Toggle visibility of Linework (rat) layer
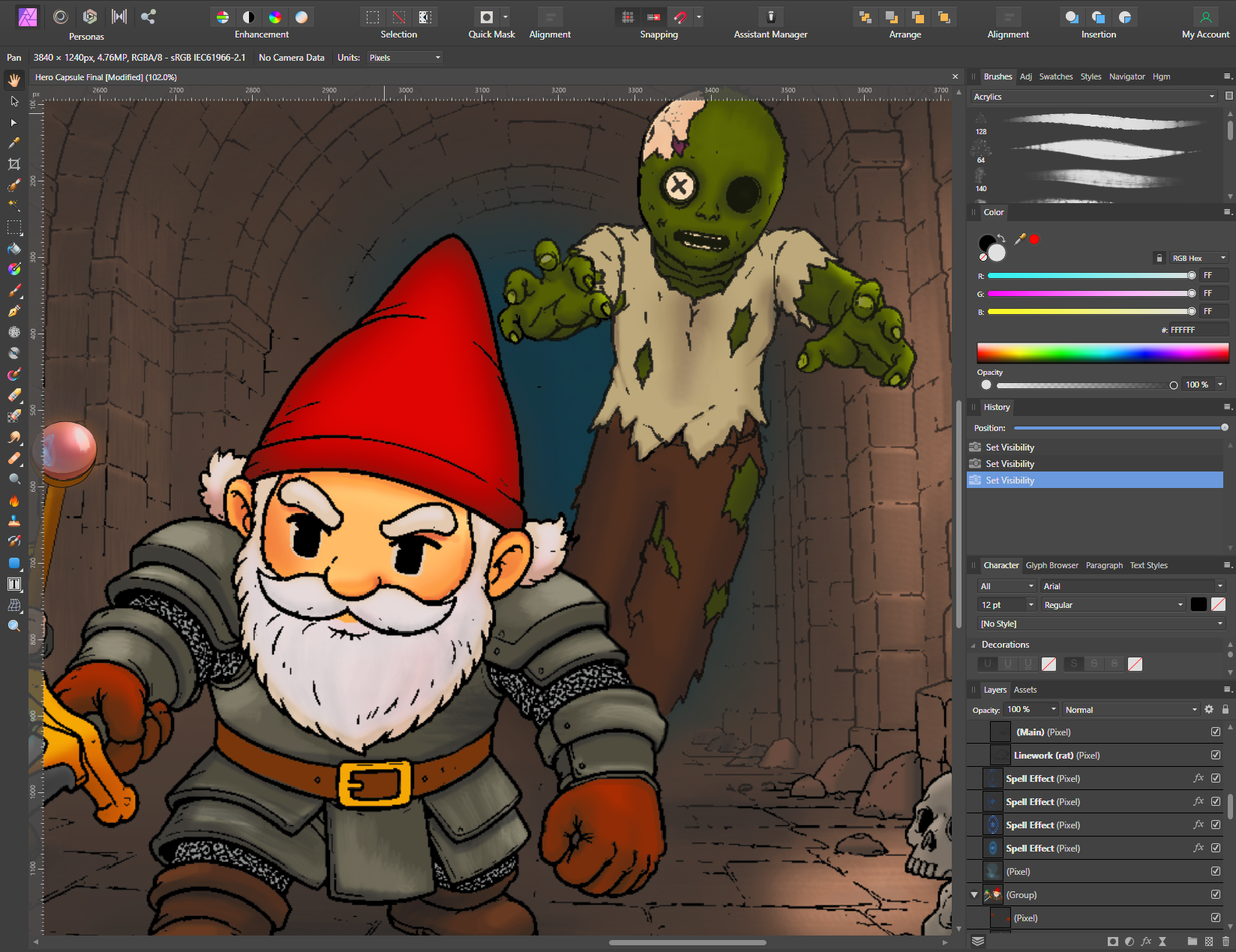The height and width of the screenshot is (952, 1236). pos(1216,755)
